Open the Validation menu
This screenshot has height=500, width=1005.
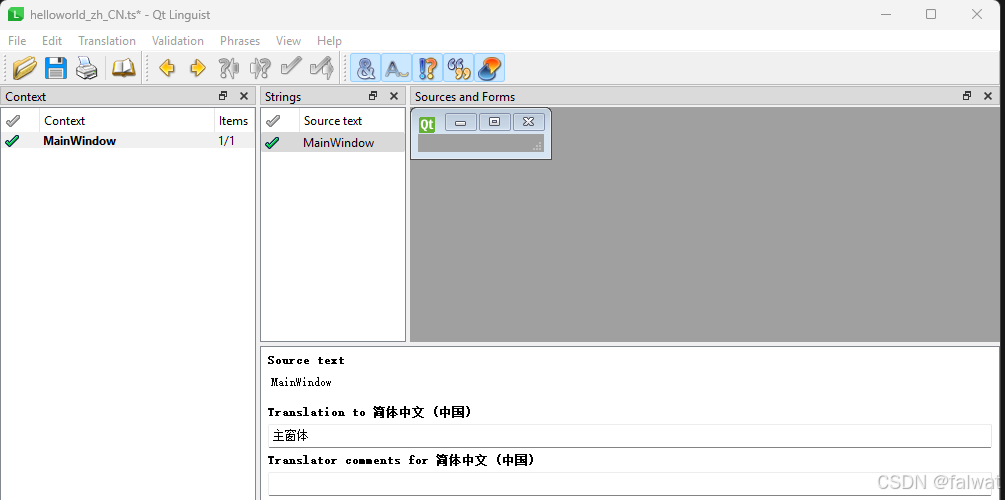[178, 41]
